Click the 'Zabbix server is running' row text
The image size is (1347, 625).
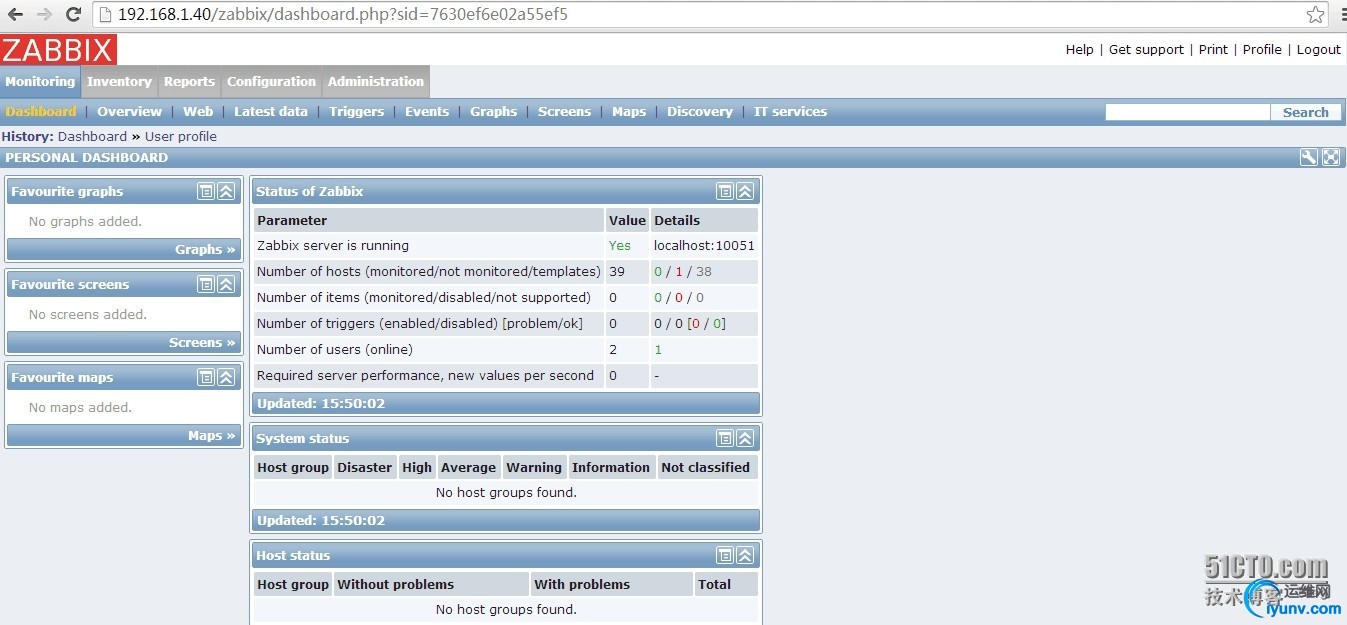[x=333, y=245]
